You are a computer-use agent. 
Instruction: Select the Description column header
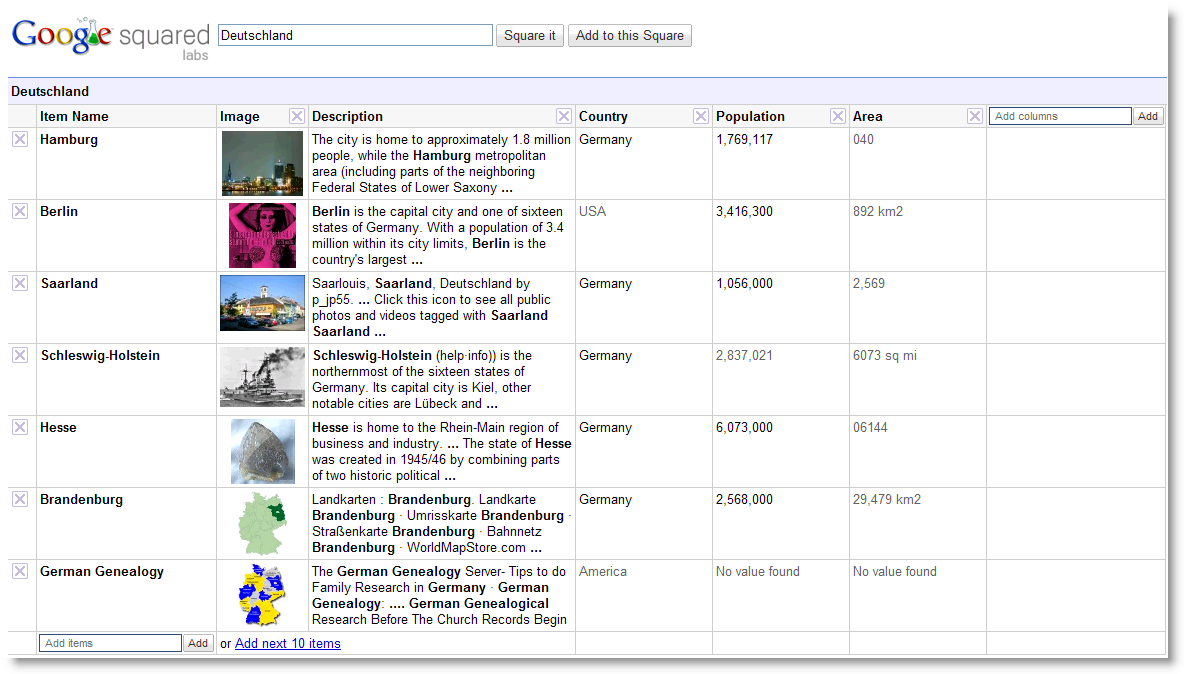click(347, 116)
